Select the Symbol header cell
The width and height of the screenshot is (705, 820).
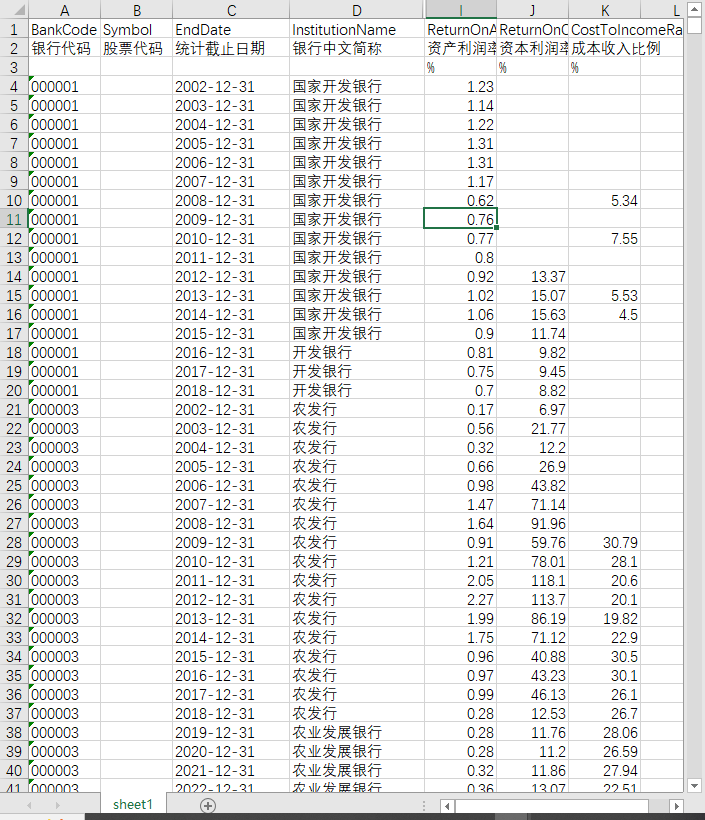click(137, 29)
